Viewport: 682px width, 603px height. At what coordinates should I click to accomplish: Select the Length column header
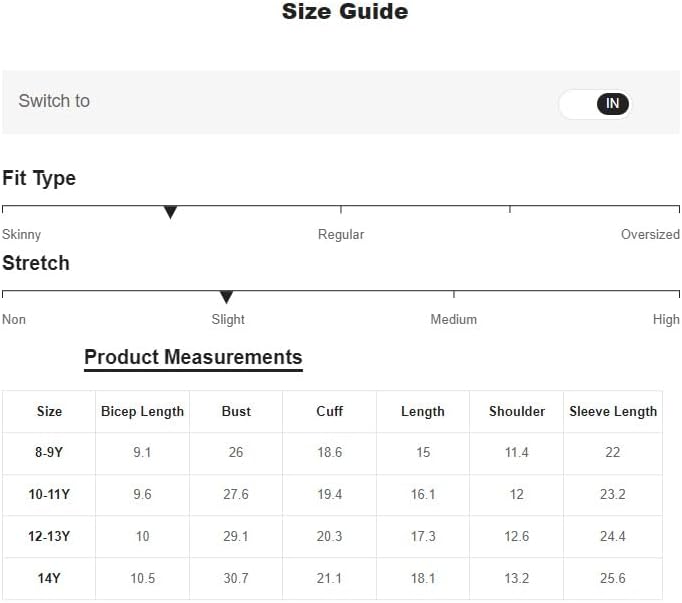coord(422,411)
